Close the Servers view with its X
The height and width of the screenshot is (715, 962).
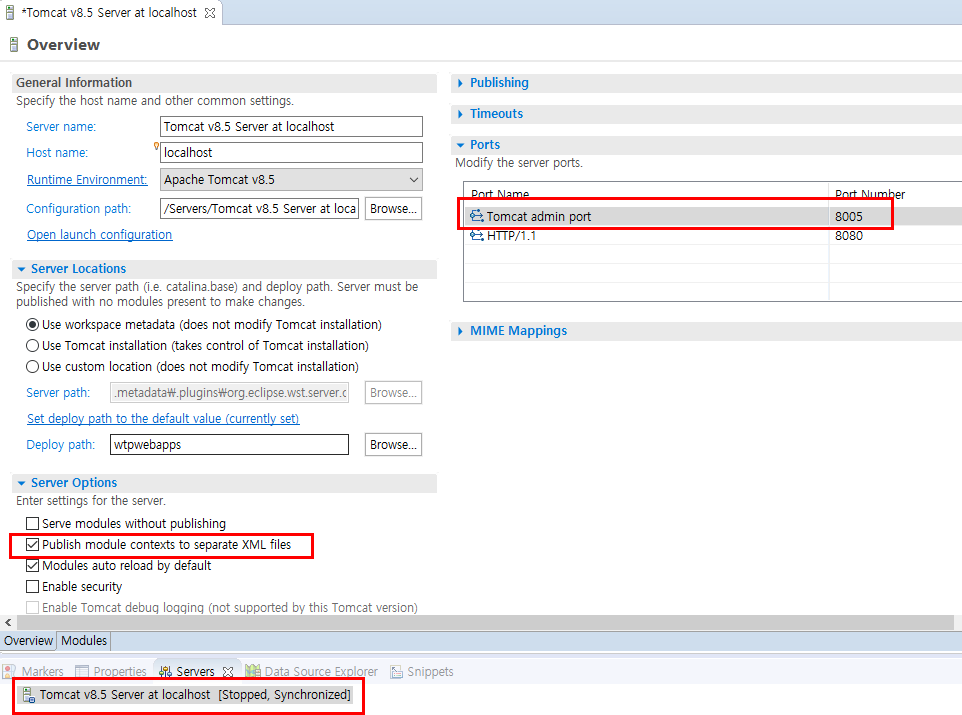[x=228, y=671]
